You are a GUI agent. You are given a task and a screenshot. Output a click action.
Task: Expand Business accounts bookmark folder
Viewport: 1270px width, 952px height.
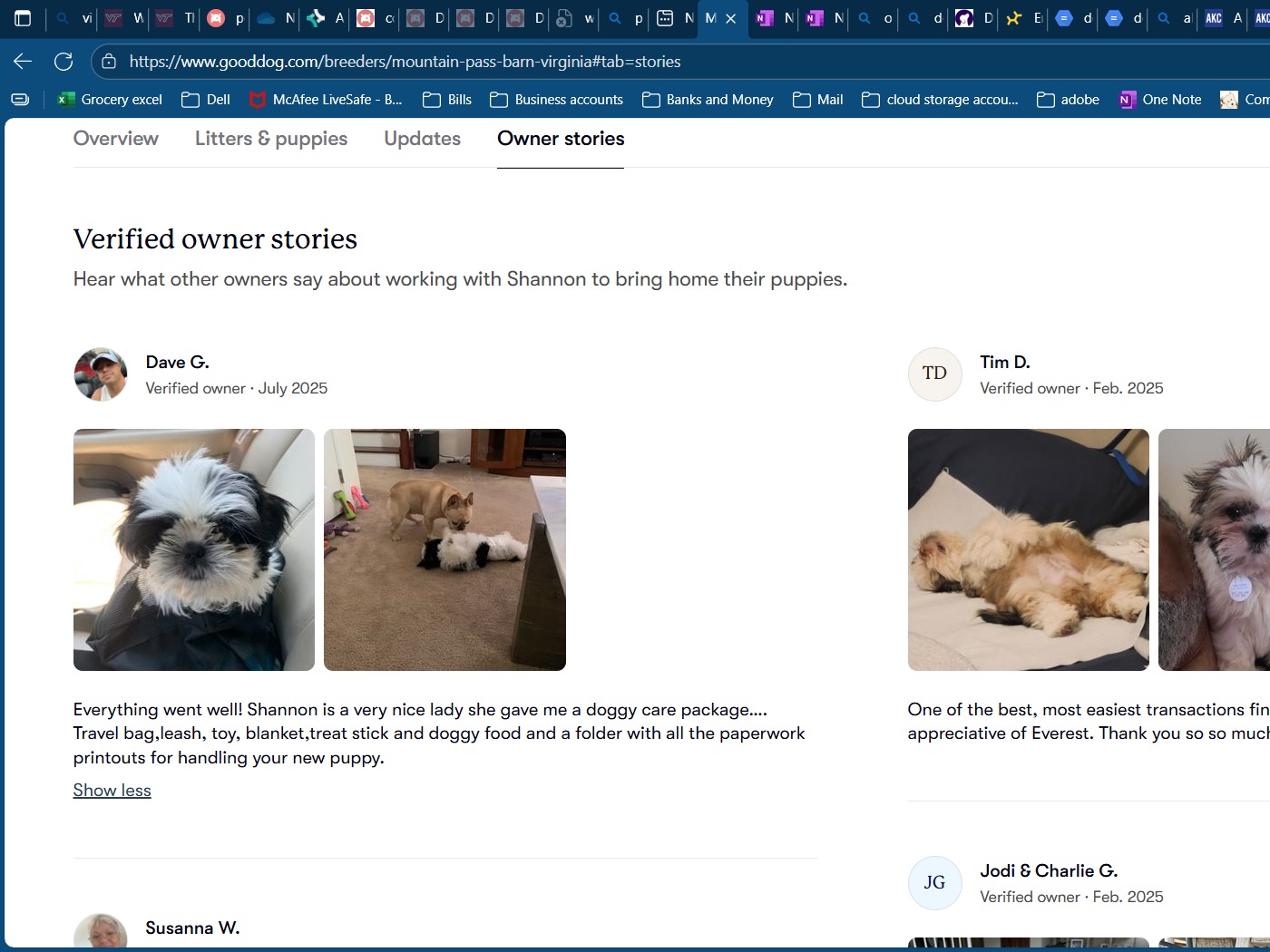point(556,100)
